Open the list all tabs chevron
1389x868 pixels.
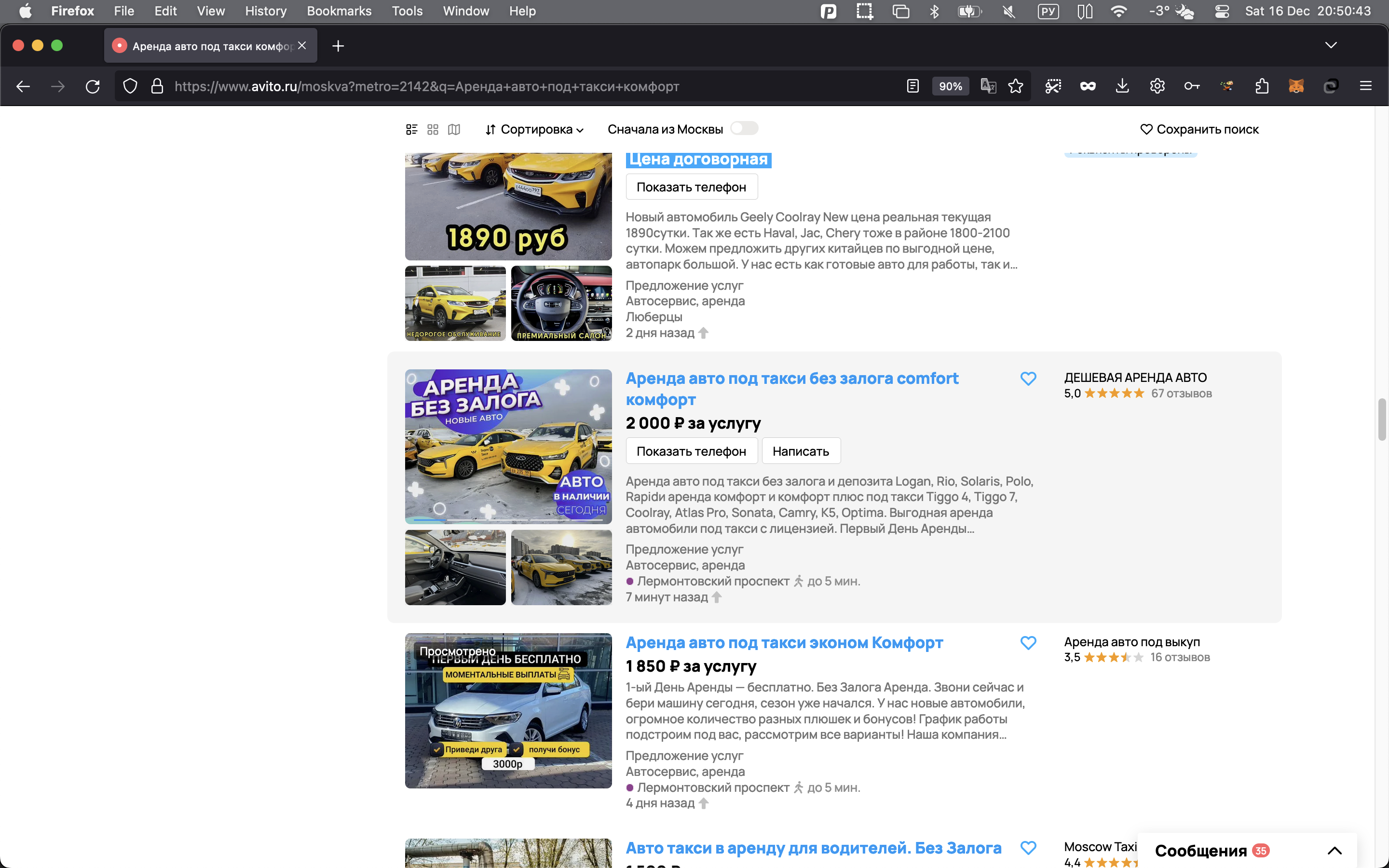tap(1331, 45)
